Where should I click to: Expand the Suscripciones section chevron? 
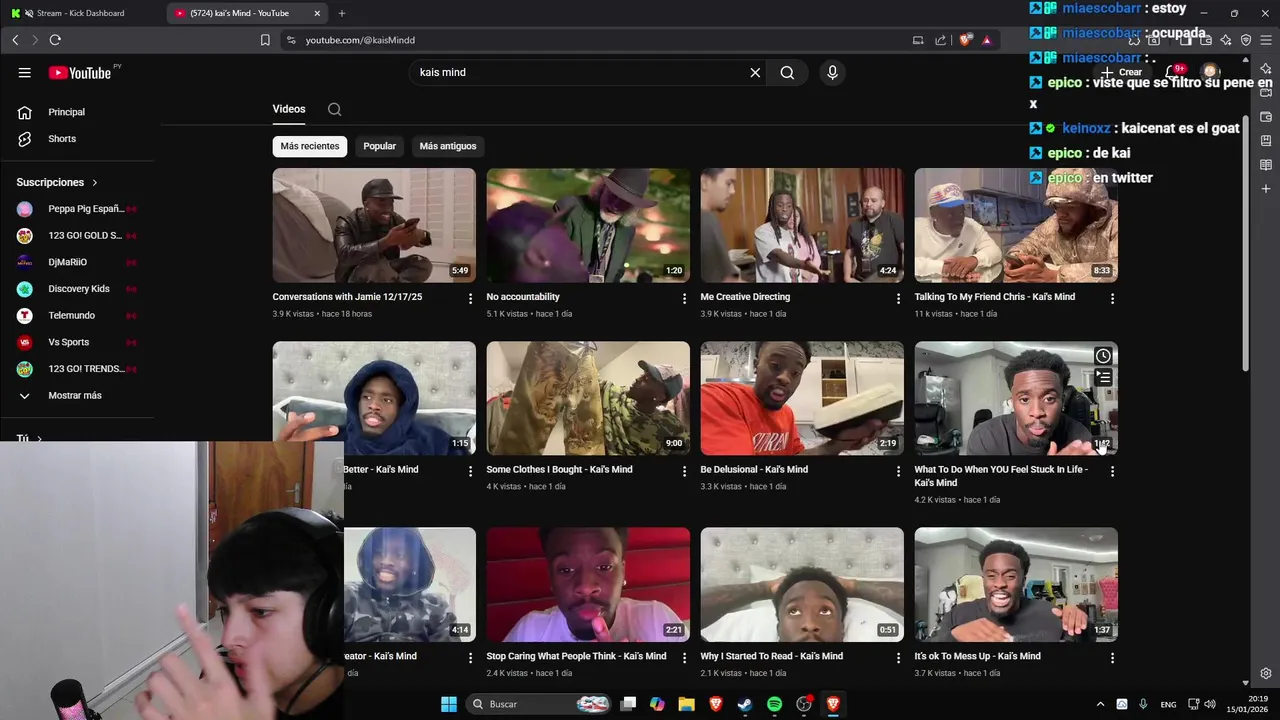coord(95,183)
